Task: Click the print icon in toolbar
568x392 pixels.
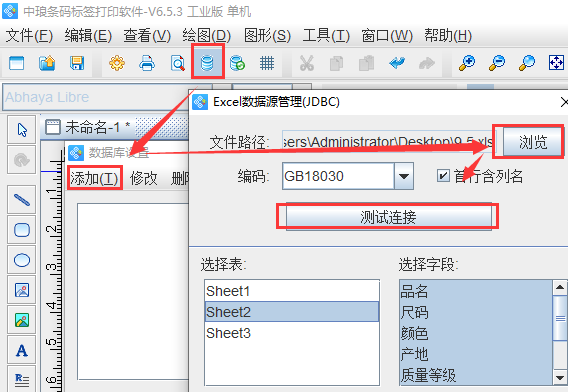Action: point(147,63)
